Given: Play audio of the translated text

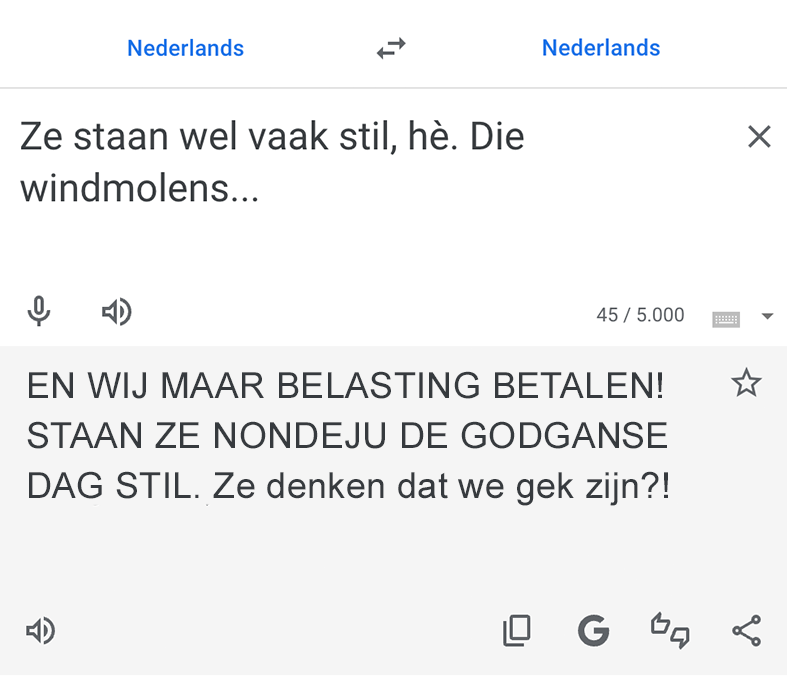Looking at the screenshot, I should click(40, 631).
